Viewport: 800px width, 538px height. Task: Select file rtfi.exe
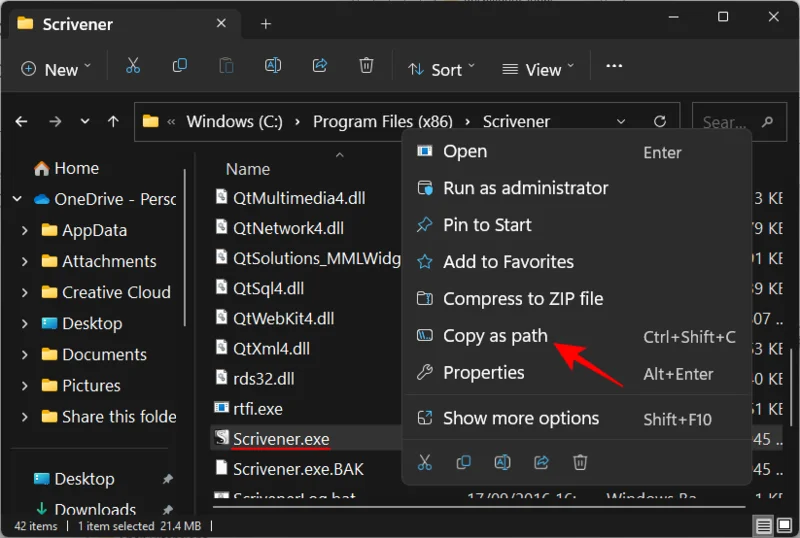pos(258,409)
